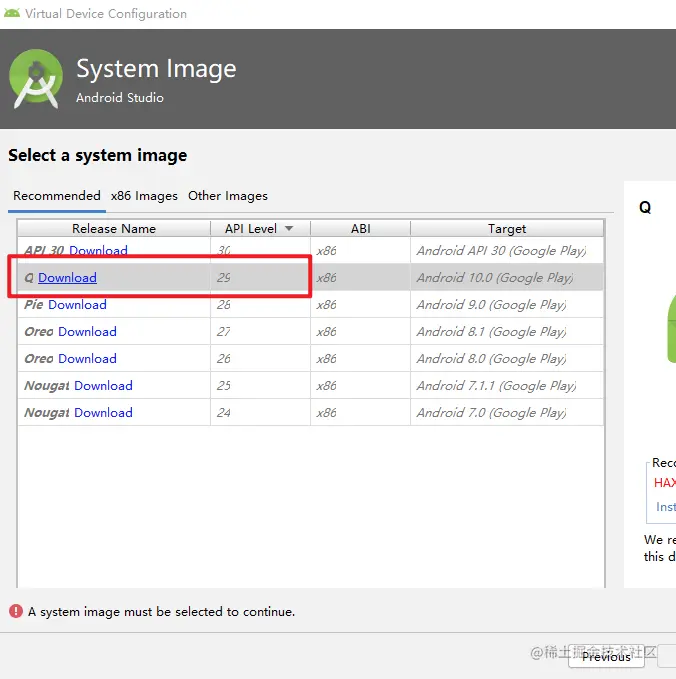Screen dimensions: 676x679
Task: Click the Release Name column header
Action: click(x=114, y=228)
